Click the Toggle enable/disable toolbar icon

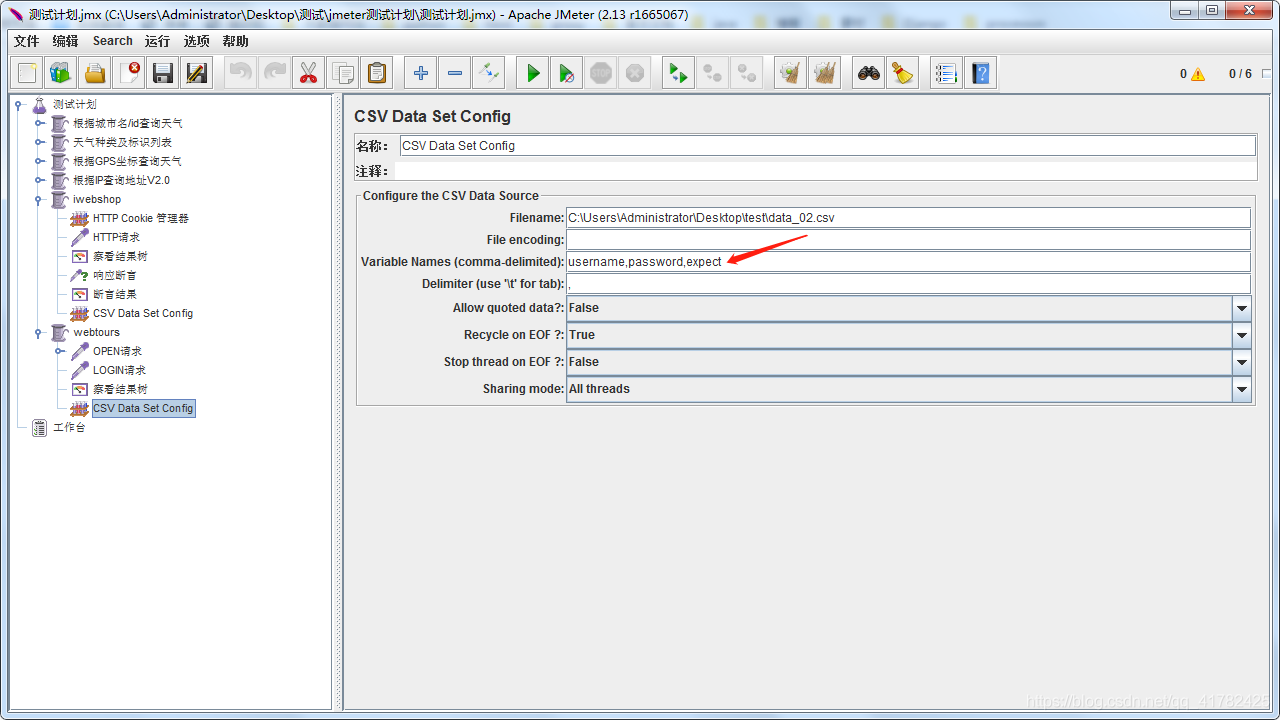(x=488, y=73)
